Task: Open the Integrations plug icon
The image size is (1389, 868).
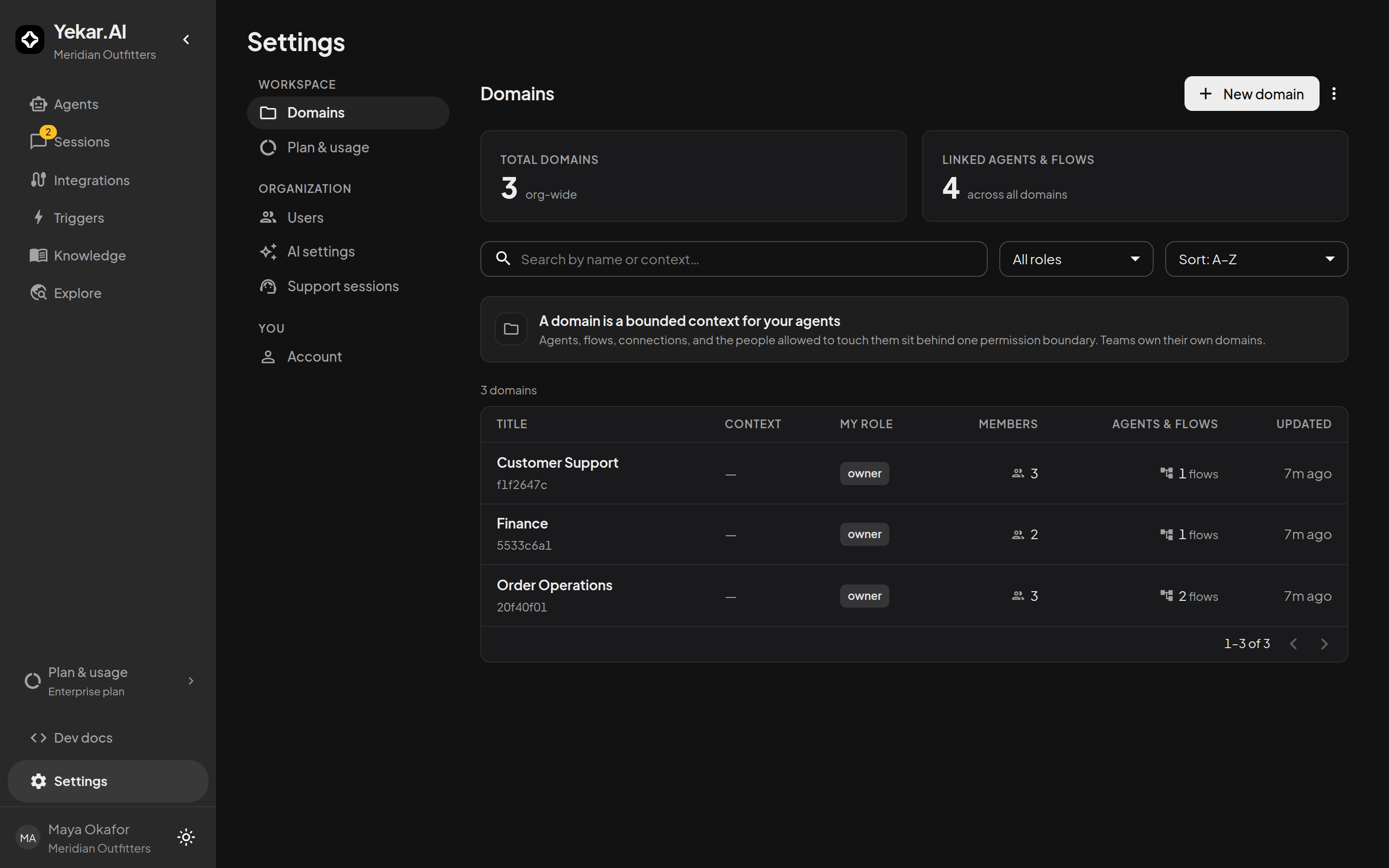Action: (39, 180)
